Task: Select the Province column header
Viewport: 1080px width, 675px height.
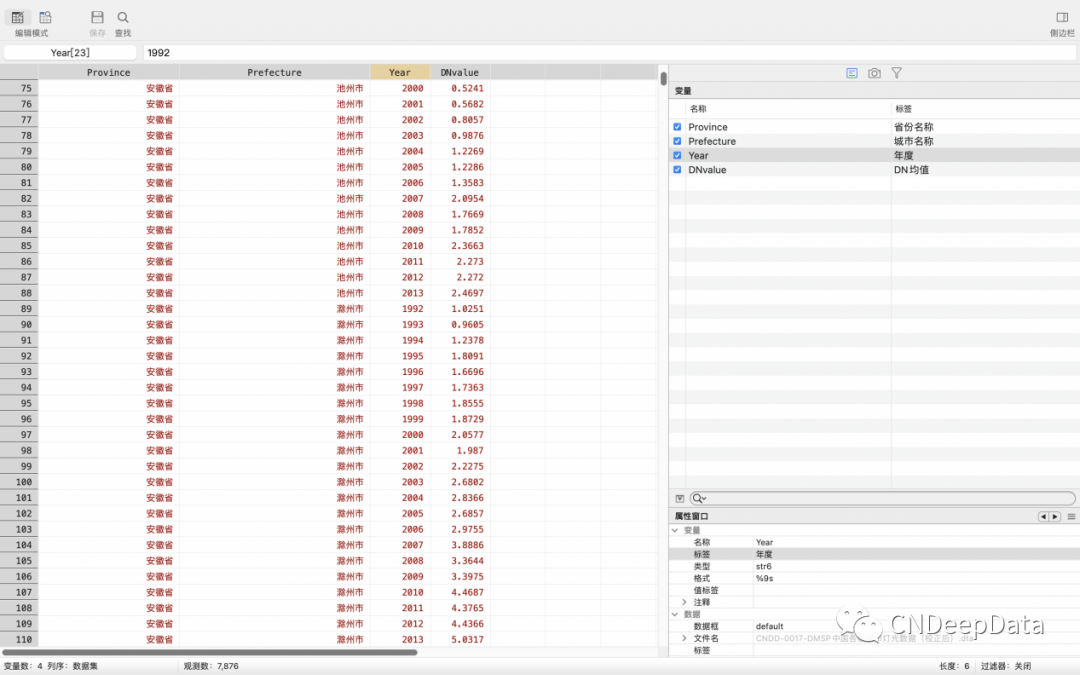Action: tap(108, 72)
